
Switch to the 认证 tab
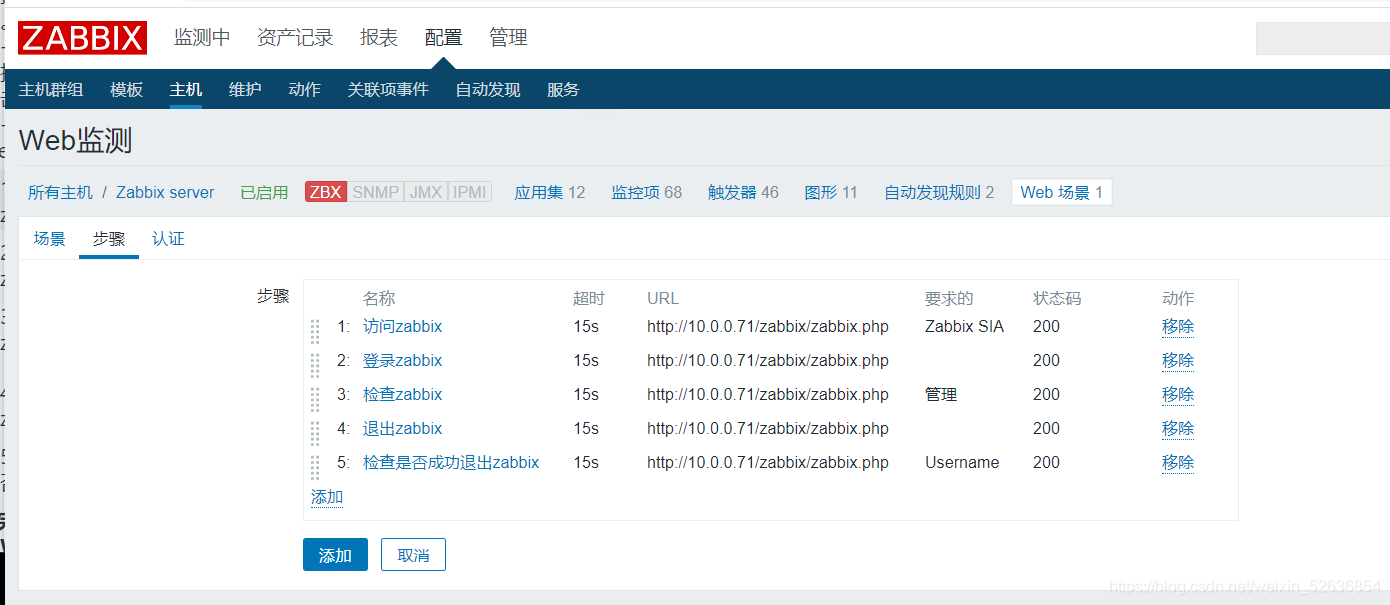[x=168, y=239]
